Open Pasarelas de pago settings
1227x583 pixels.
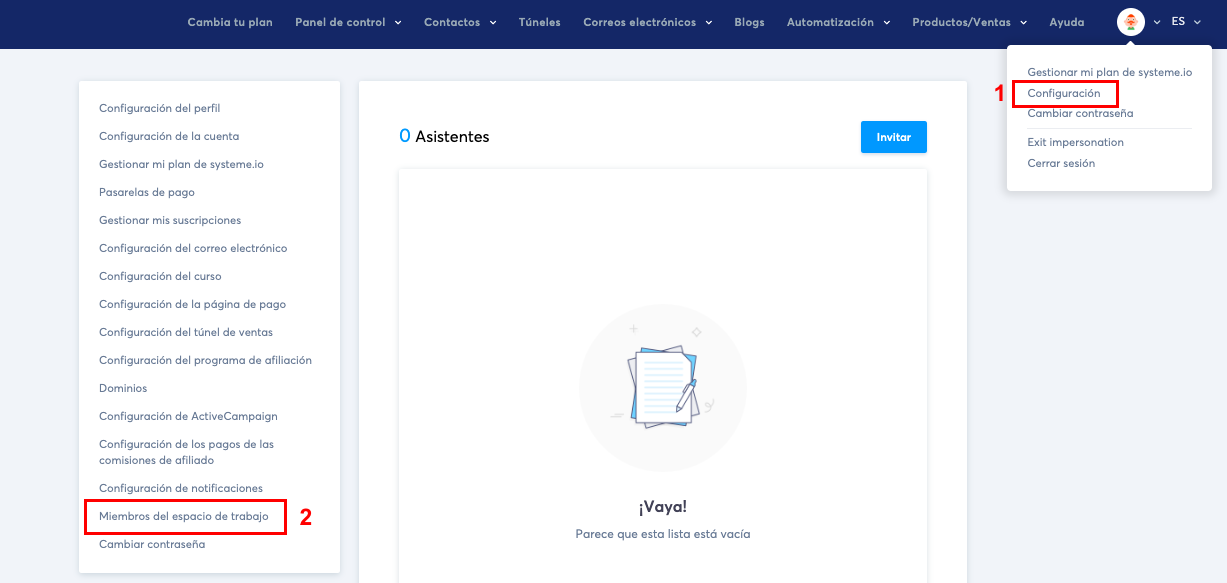pos(149,191)
